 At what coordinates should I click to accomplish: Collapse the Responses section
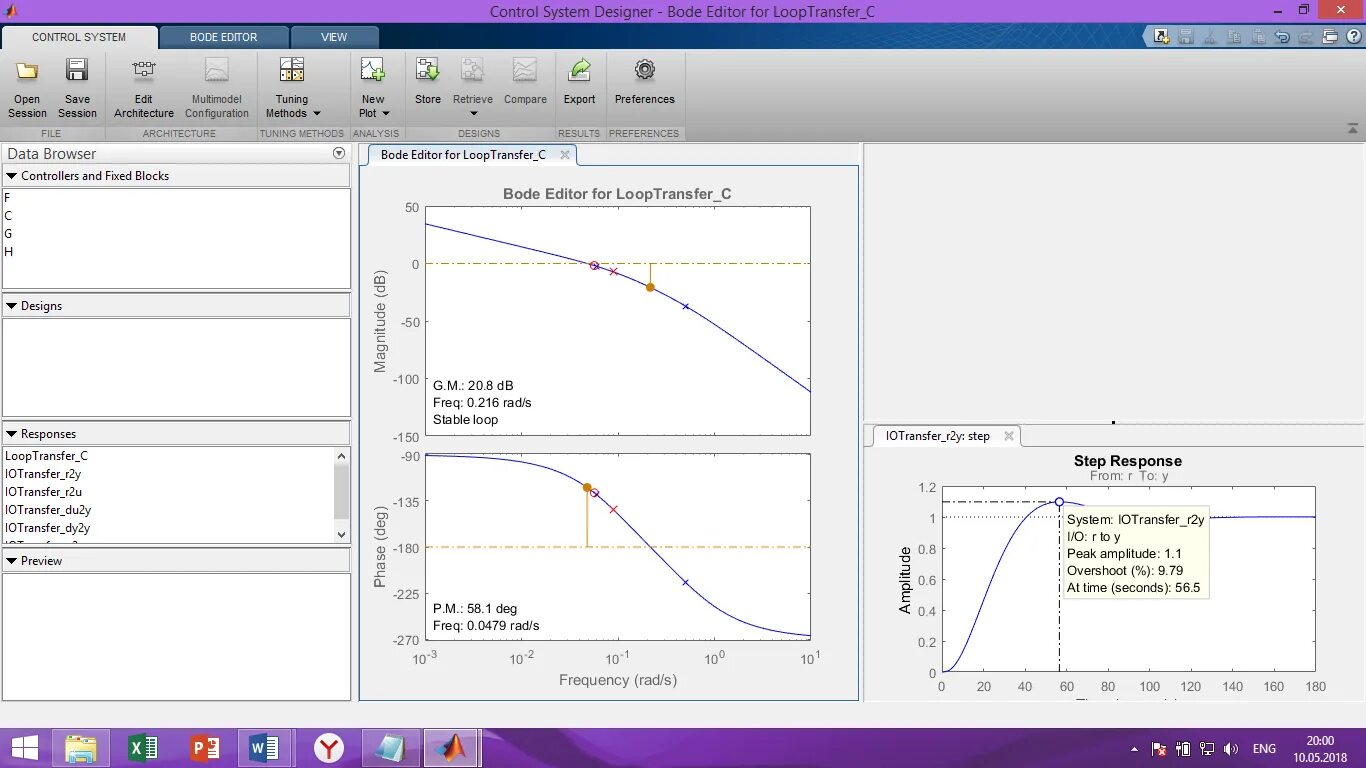pos(12,434)
